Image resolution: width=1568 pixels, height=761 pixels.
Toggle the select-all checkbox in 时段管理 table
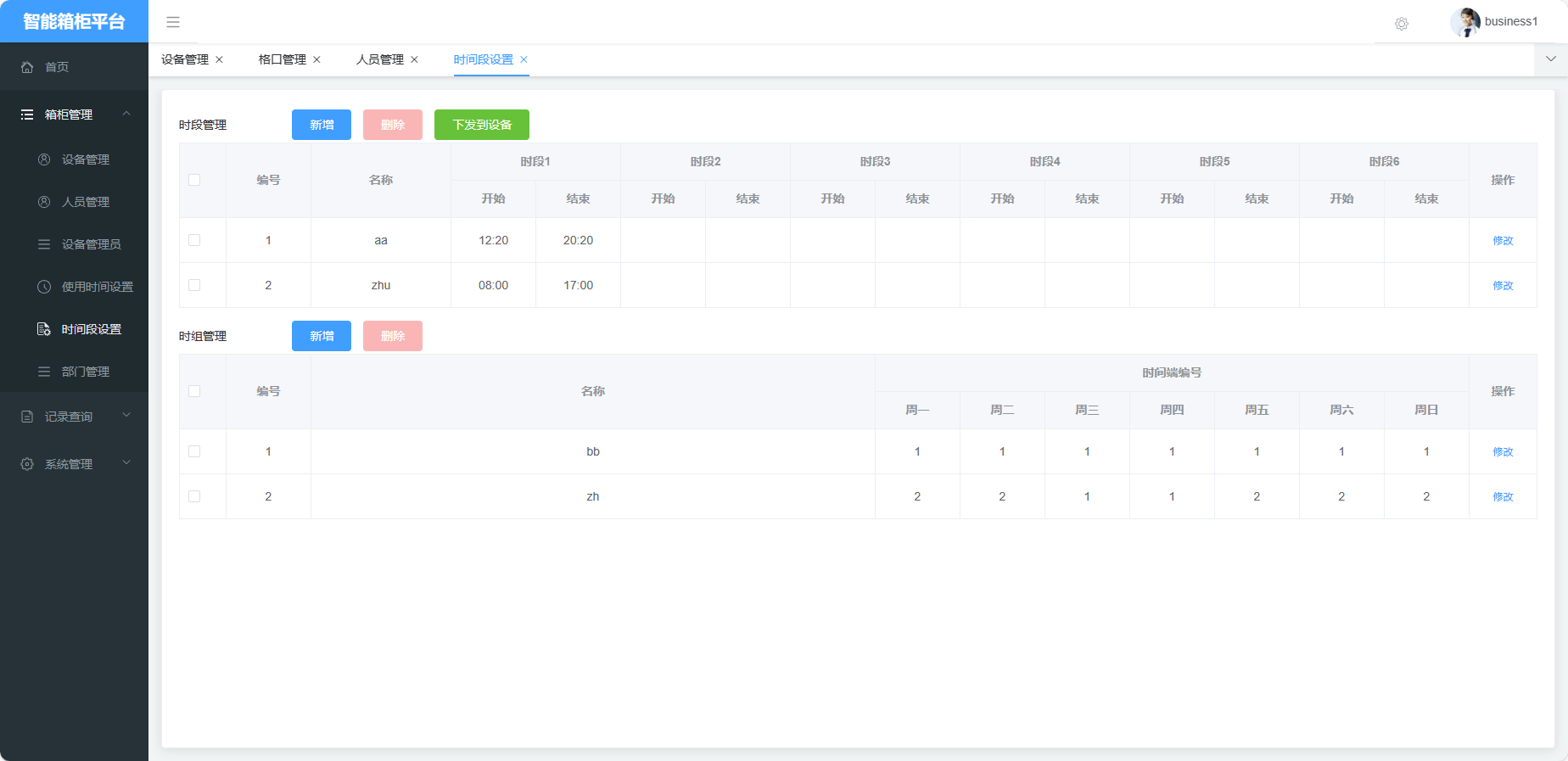[x=194, y=180]
